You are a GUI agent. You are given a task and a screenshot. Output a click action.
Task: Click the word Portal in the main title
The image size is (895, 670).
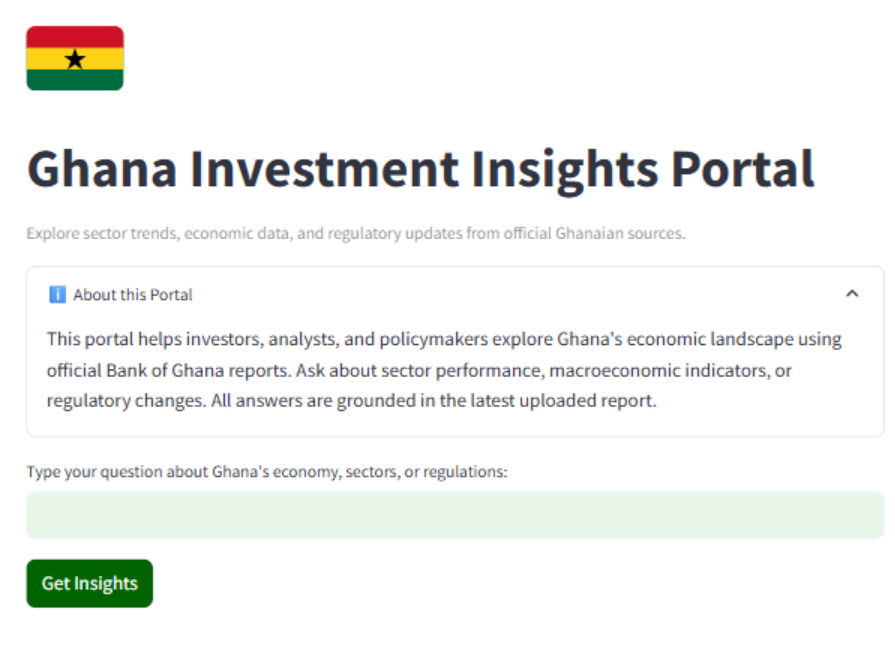point(743,169)
